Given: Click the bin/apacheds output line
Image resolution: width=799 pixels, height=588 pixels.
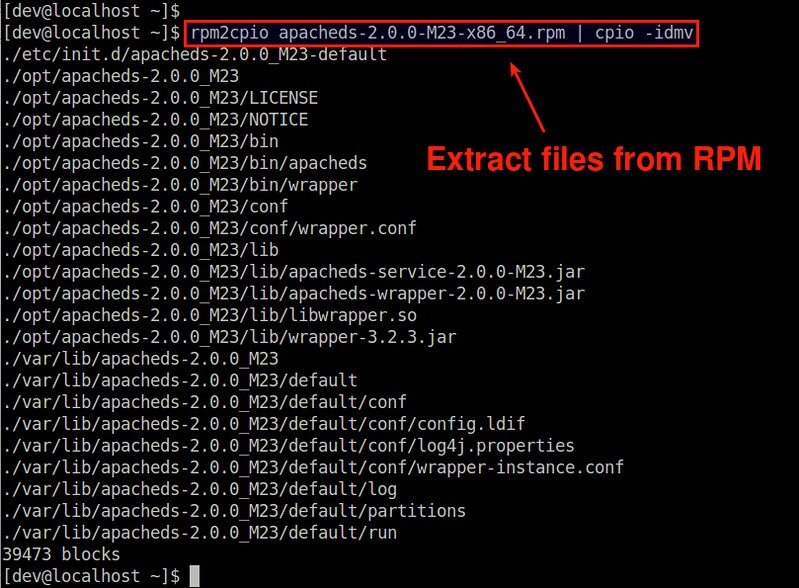Looking at the screenshot, I should [185, 163].
